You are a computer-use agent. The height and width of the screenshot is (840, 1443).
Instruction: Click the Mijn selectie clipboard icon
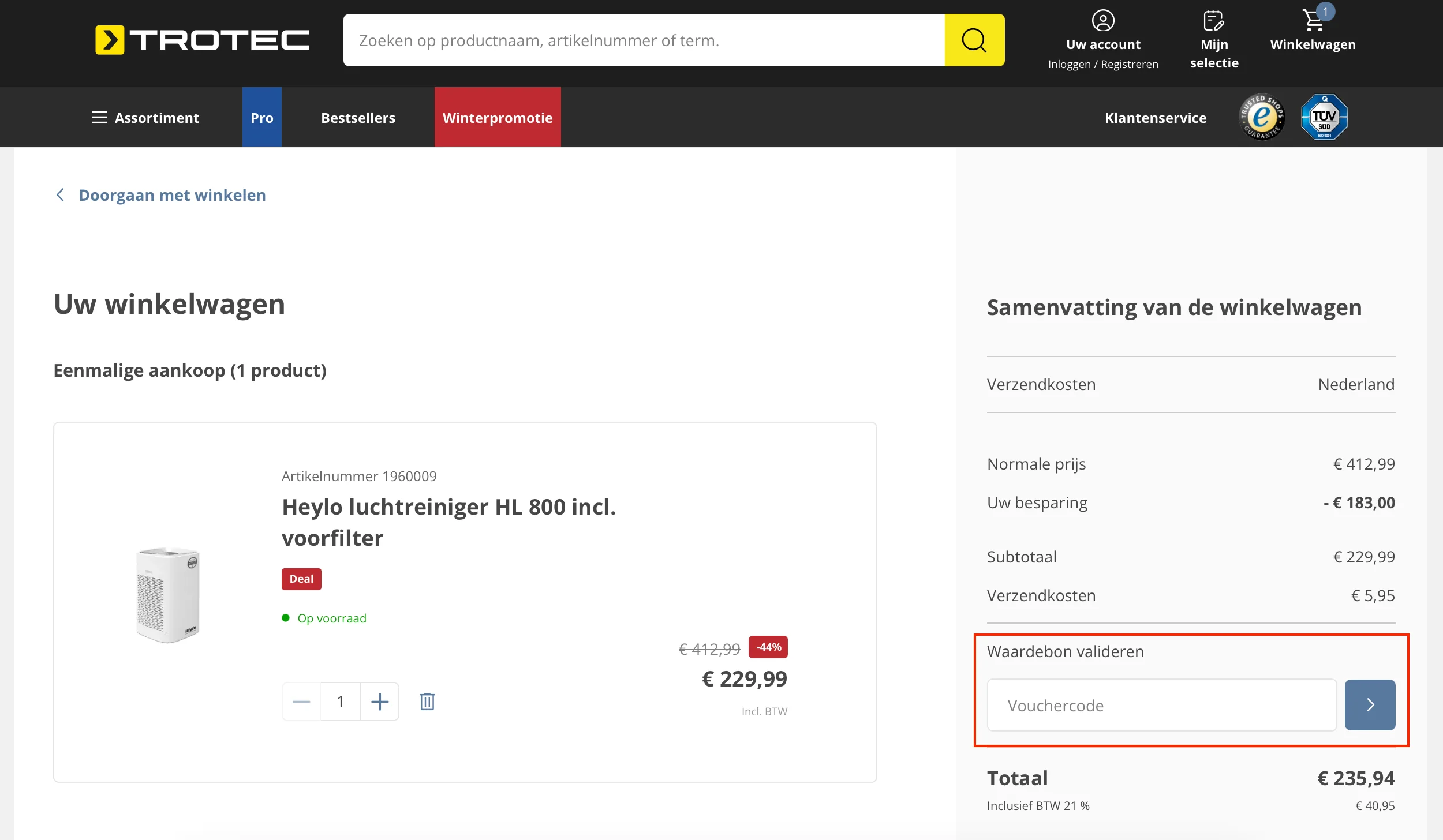click(1214, 20)
